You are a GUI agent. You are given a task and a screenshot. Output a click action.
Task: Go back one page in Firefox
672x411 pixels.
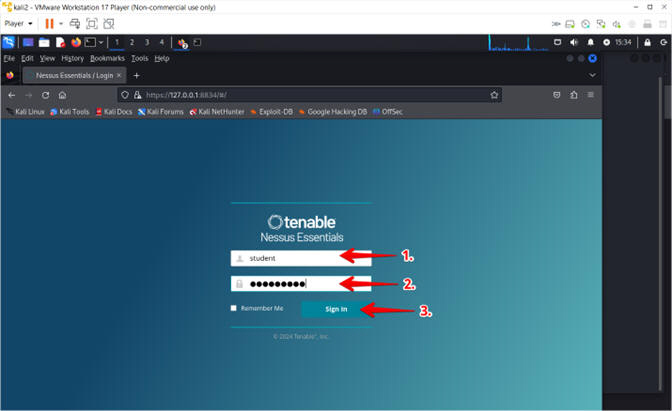click(12, 95)
